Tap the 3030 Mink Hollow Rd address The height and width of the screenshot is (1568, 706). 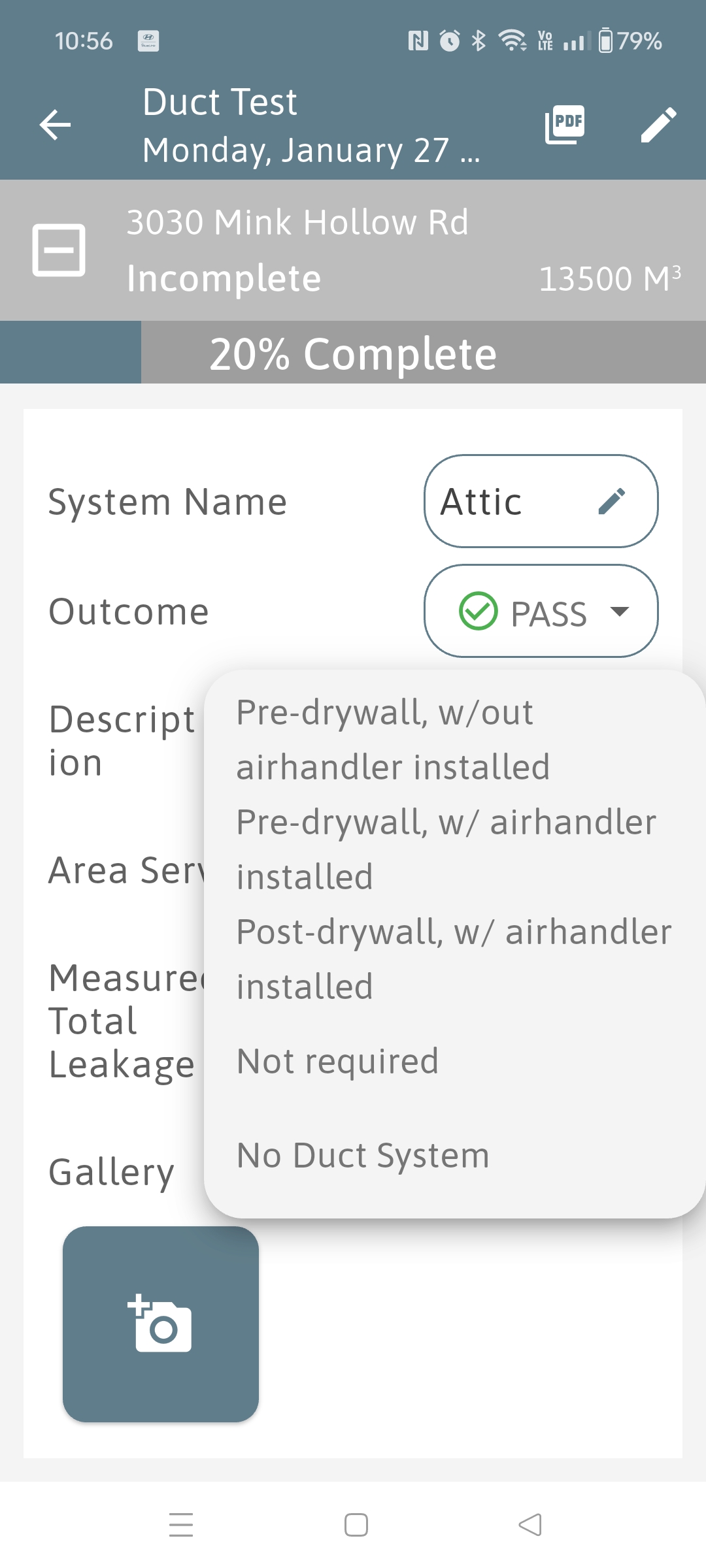(297, 222)
